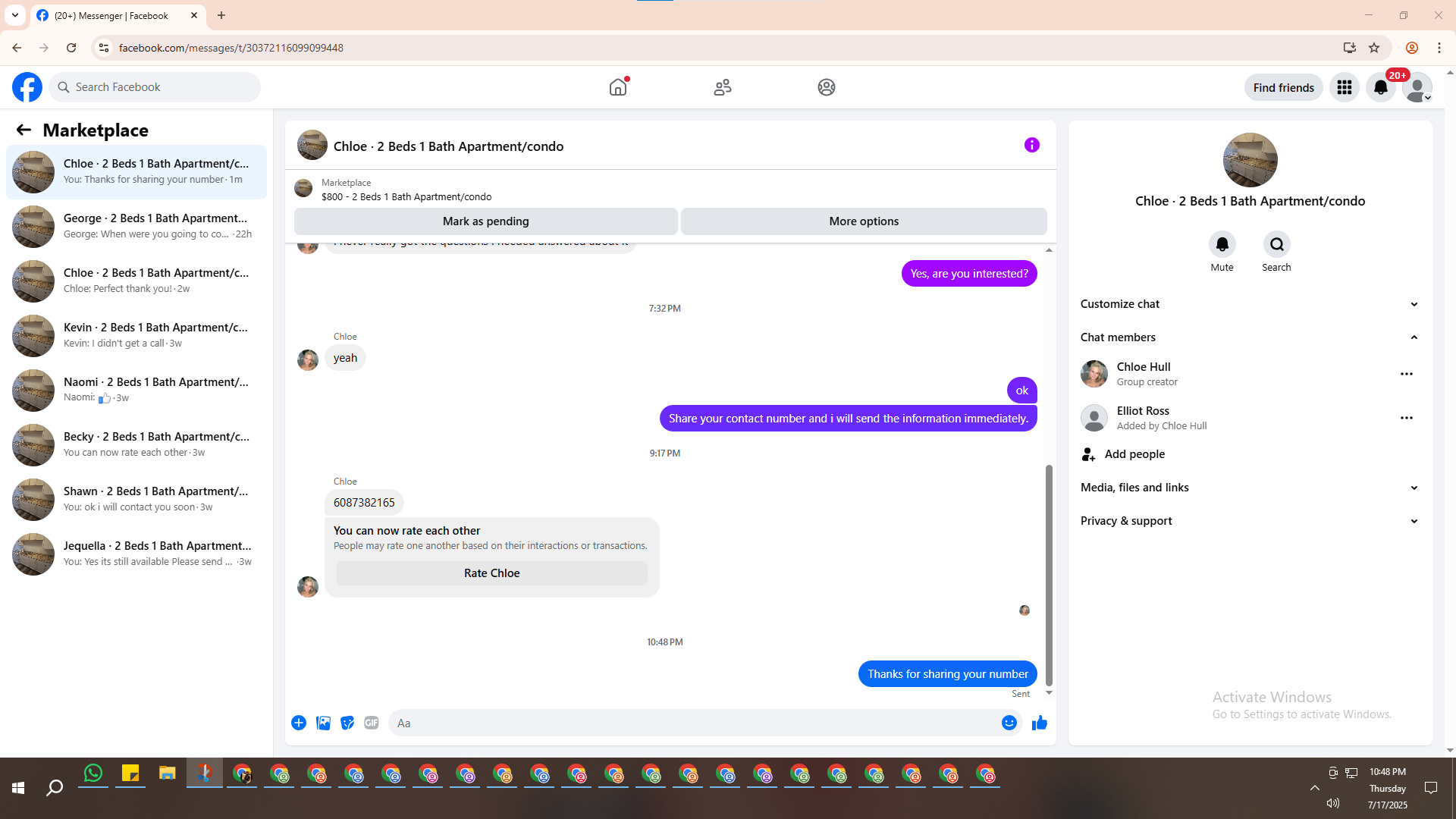Screen dimensions: 1456x819
Task: Mute this conversation
Action: pos(1222,244)
